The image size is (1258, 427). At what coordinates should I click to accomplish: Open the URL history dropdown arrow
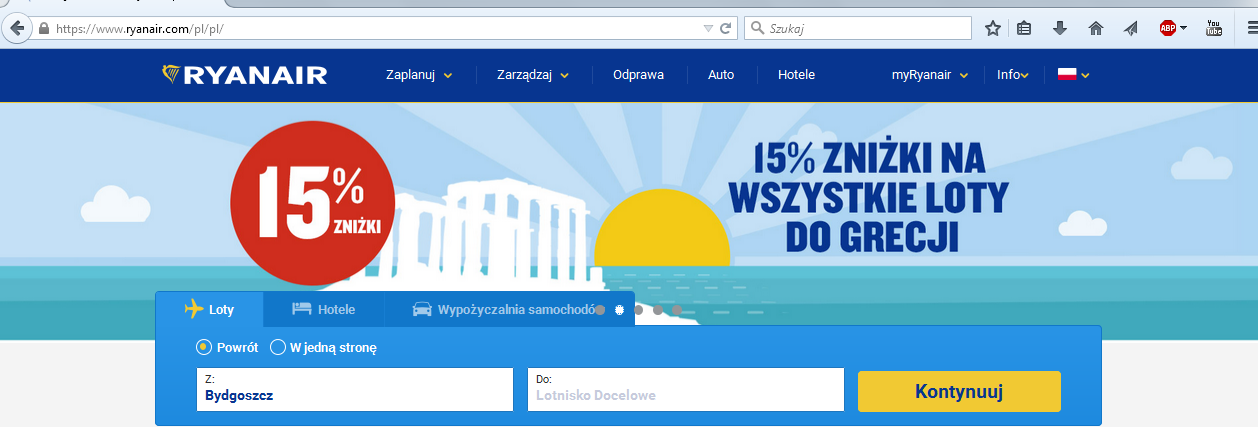(x=708, y=28)
